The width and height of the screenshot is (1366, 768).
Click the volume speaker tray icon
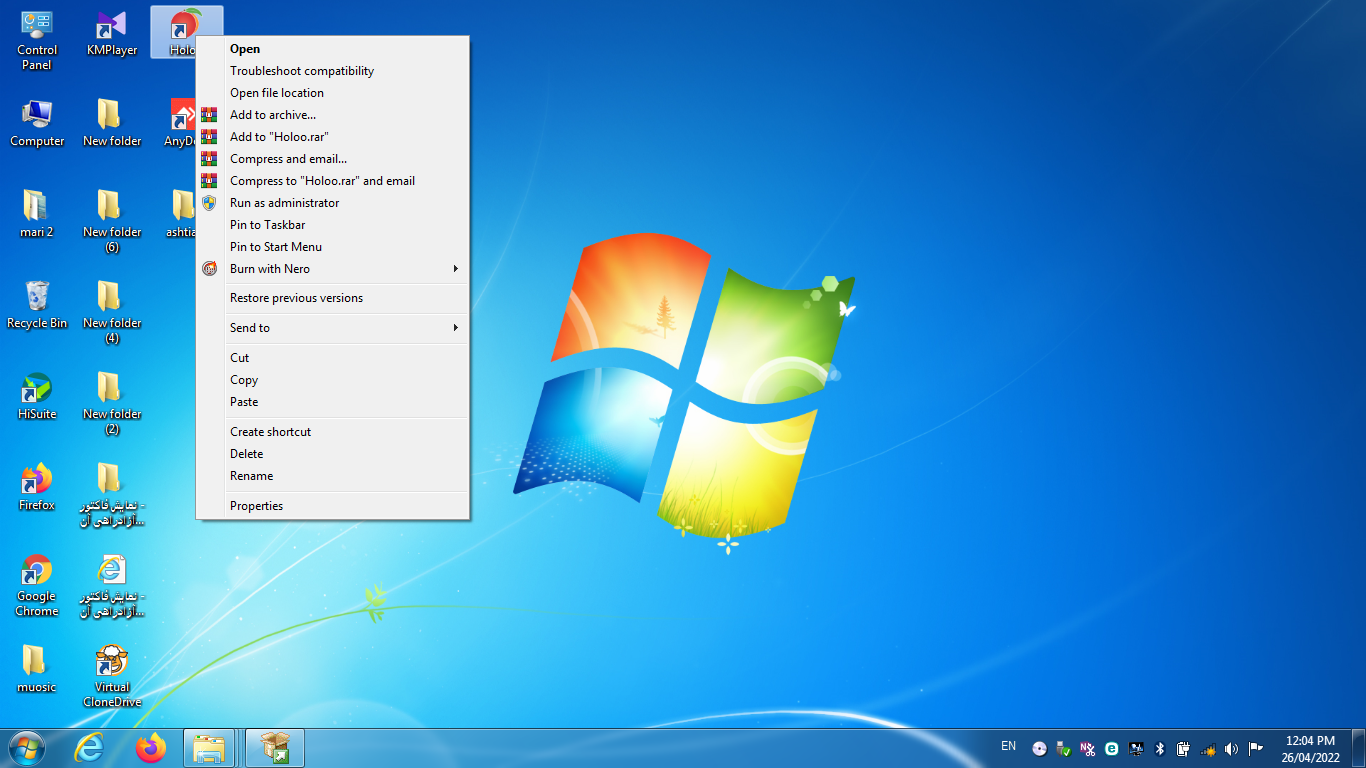click(1231, 748)
